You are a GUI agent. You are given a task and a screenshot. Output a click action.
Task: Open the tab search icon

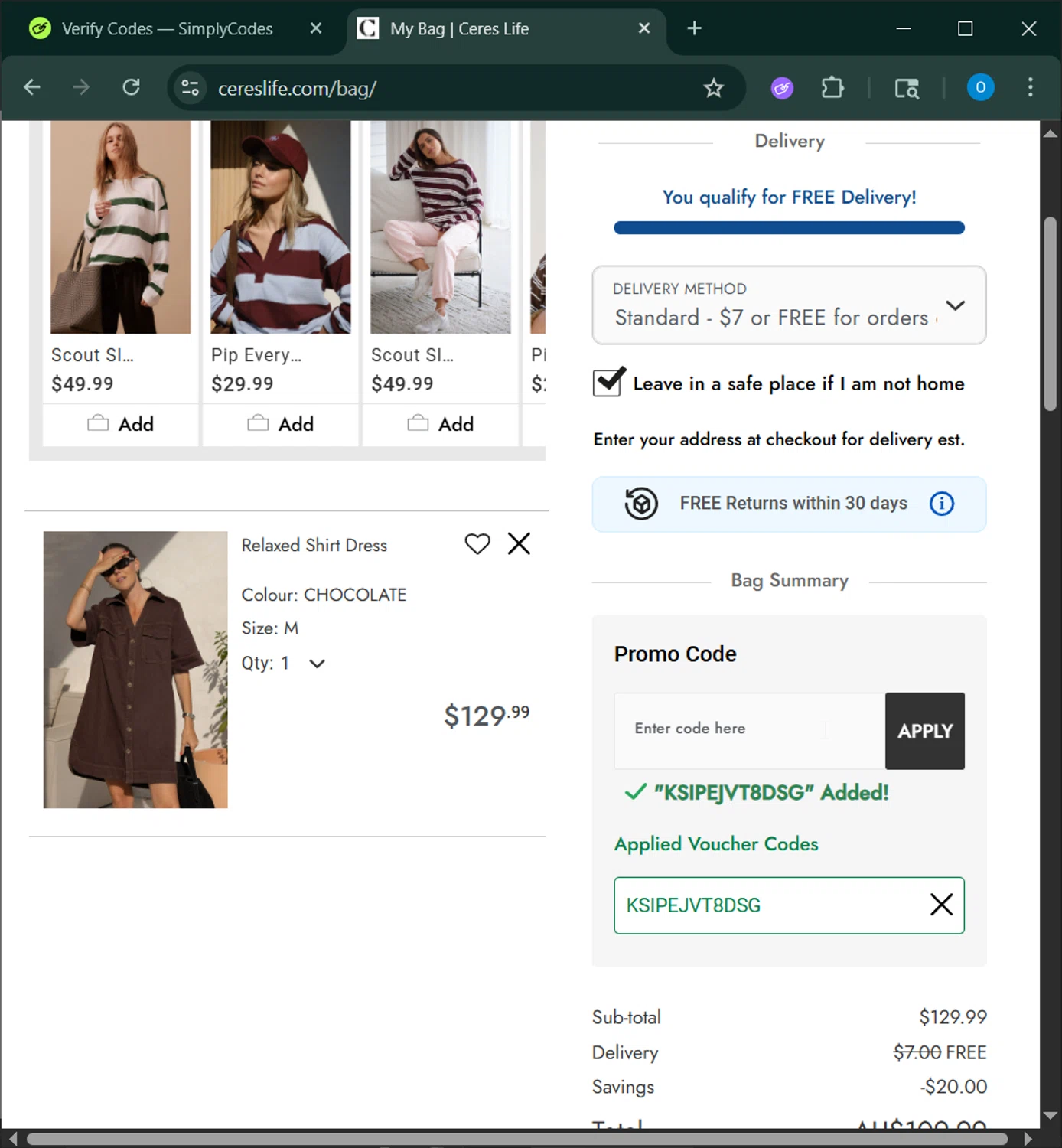tap(907, 88)
